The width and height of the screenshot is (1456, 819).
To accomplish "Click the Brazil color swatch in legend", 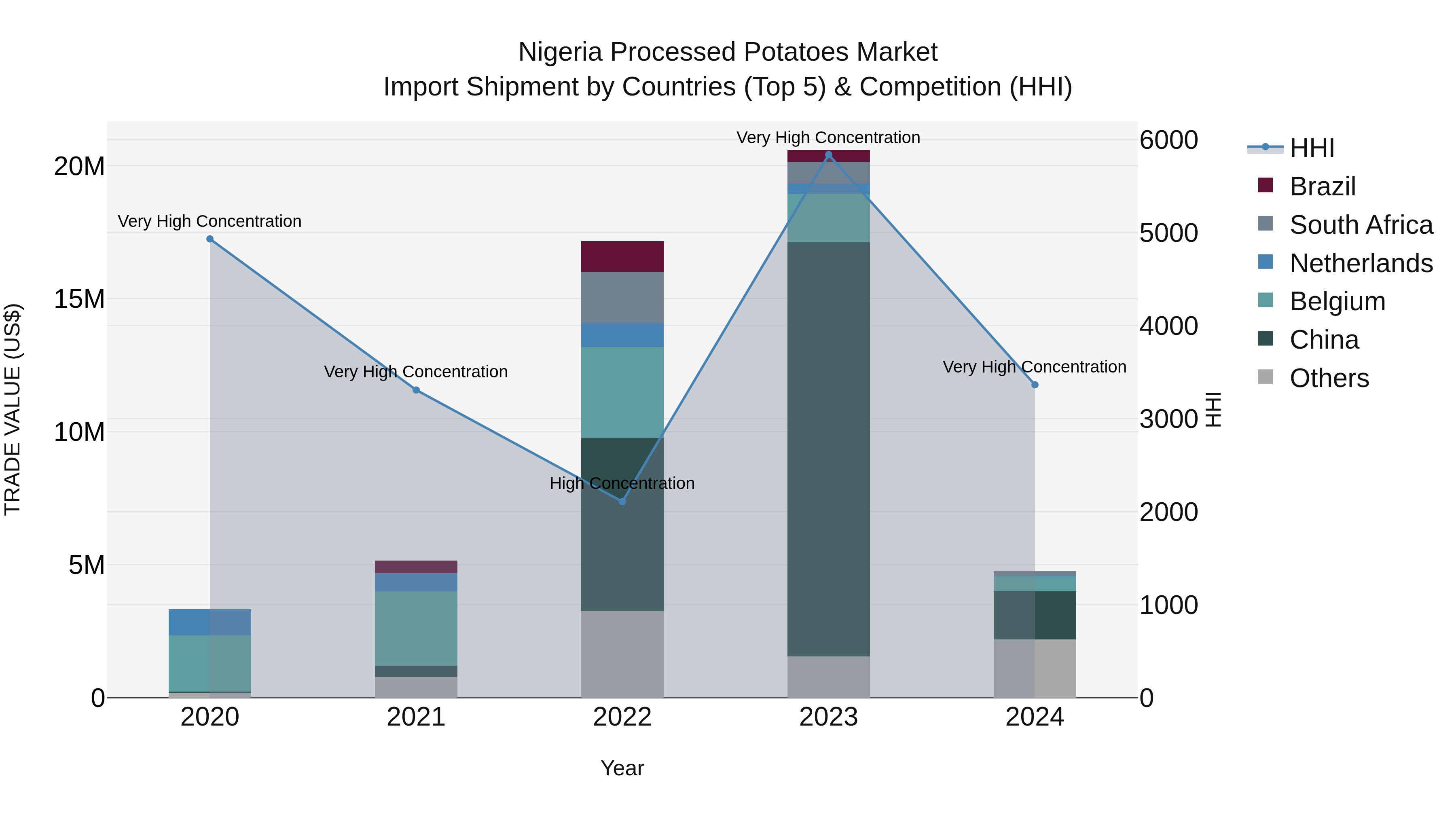I will tap(1266, 185).
